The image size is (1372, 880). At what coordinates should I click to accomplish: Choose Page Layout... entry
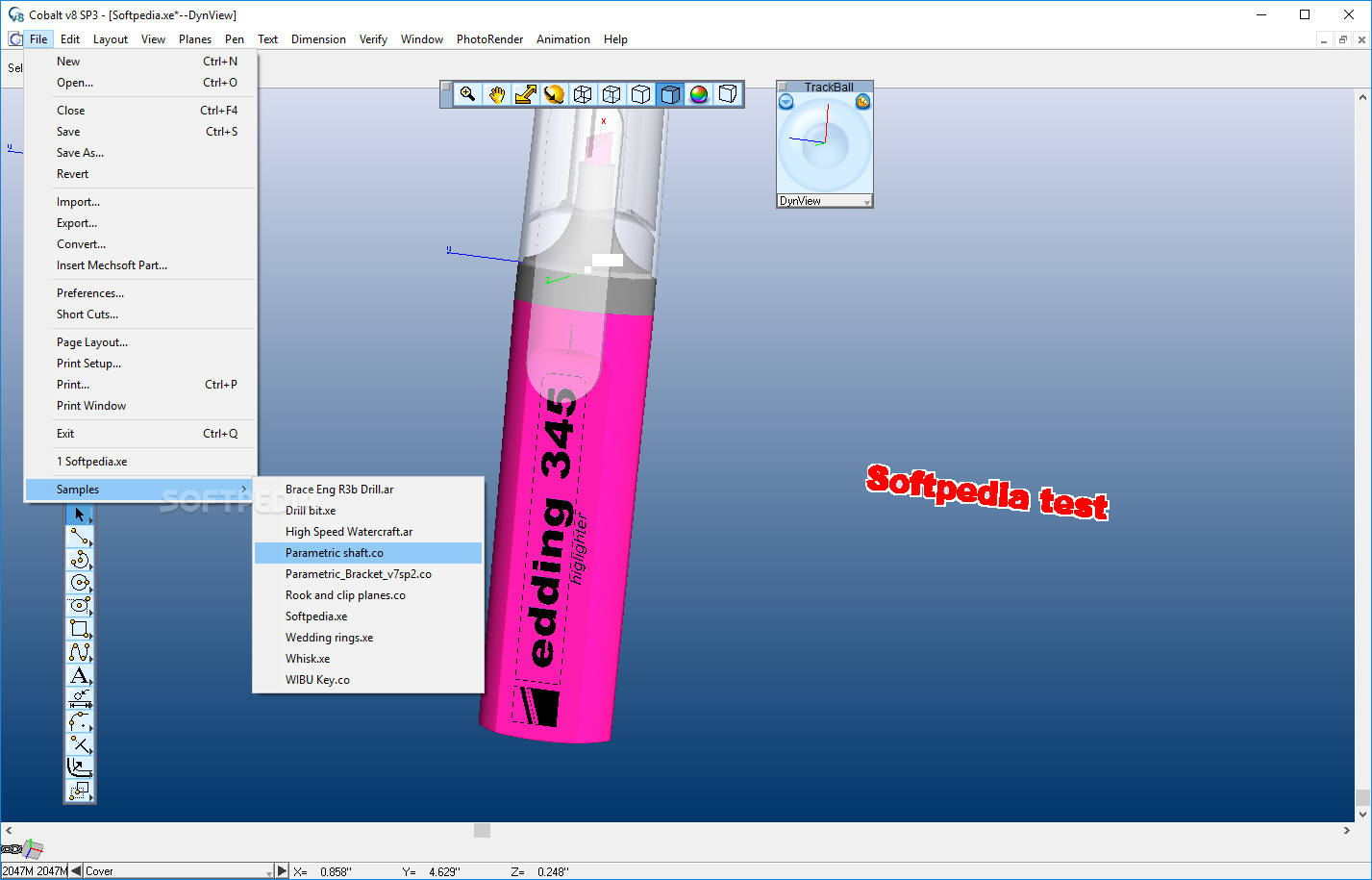(140, 342)
